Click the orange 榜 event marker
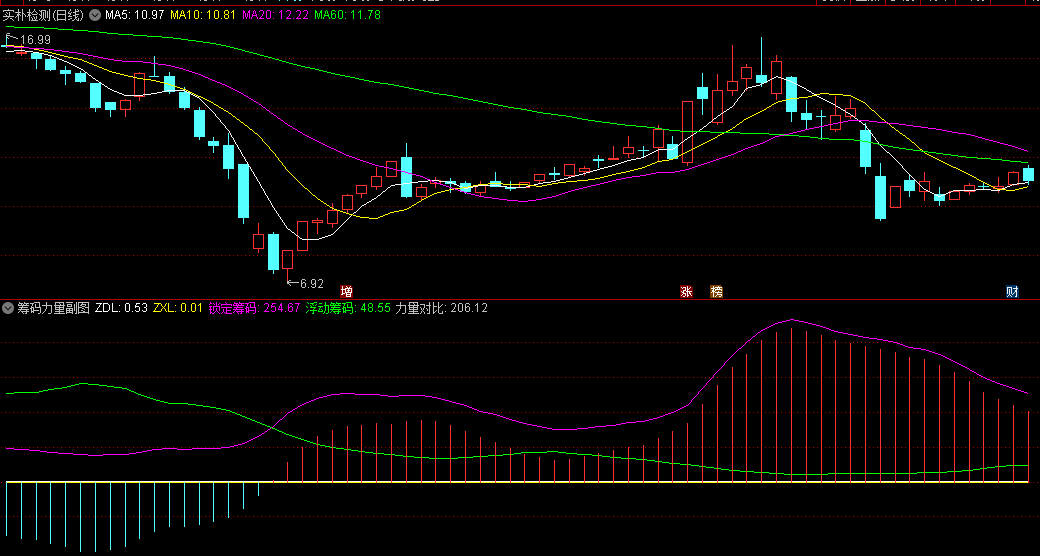1040x556 pixels. [x=716, y=291]
